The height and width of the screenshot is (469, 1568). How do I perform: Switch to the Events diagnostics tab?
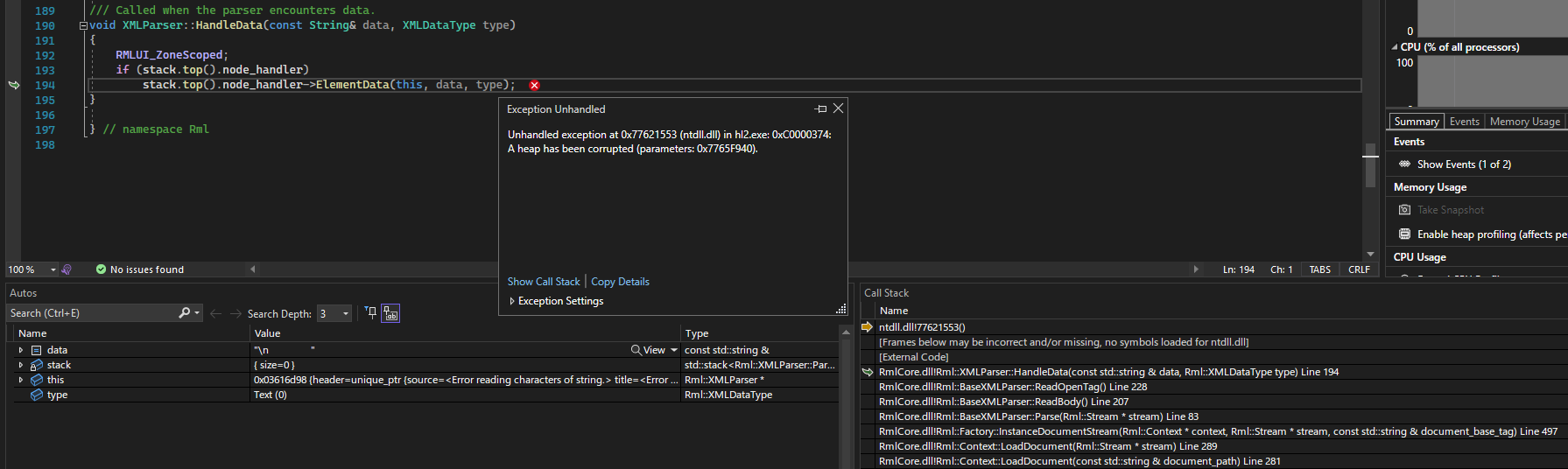pos(1464,122)
